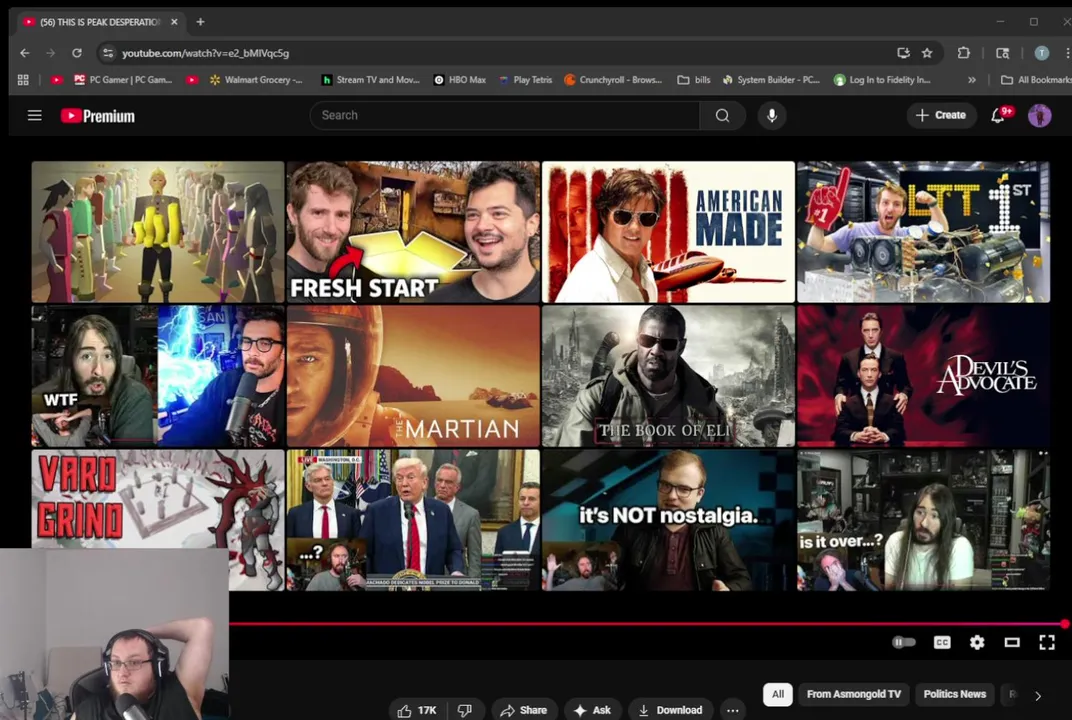Click the Create button

(941, 116)
